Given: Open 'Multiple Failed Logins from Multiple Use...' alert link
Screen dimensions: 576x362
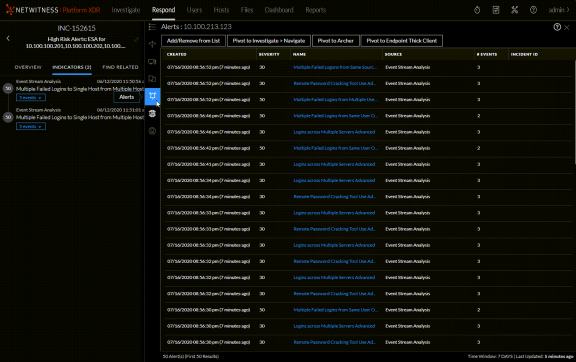Looking at the screenshot, I should [x=335, y=100].
